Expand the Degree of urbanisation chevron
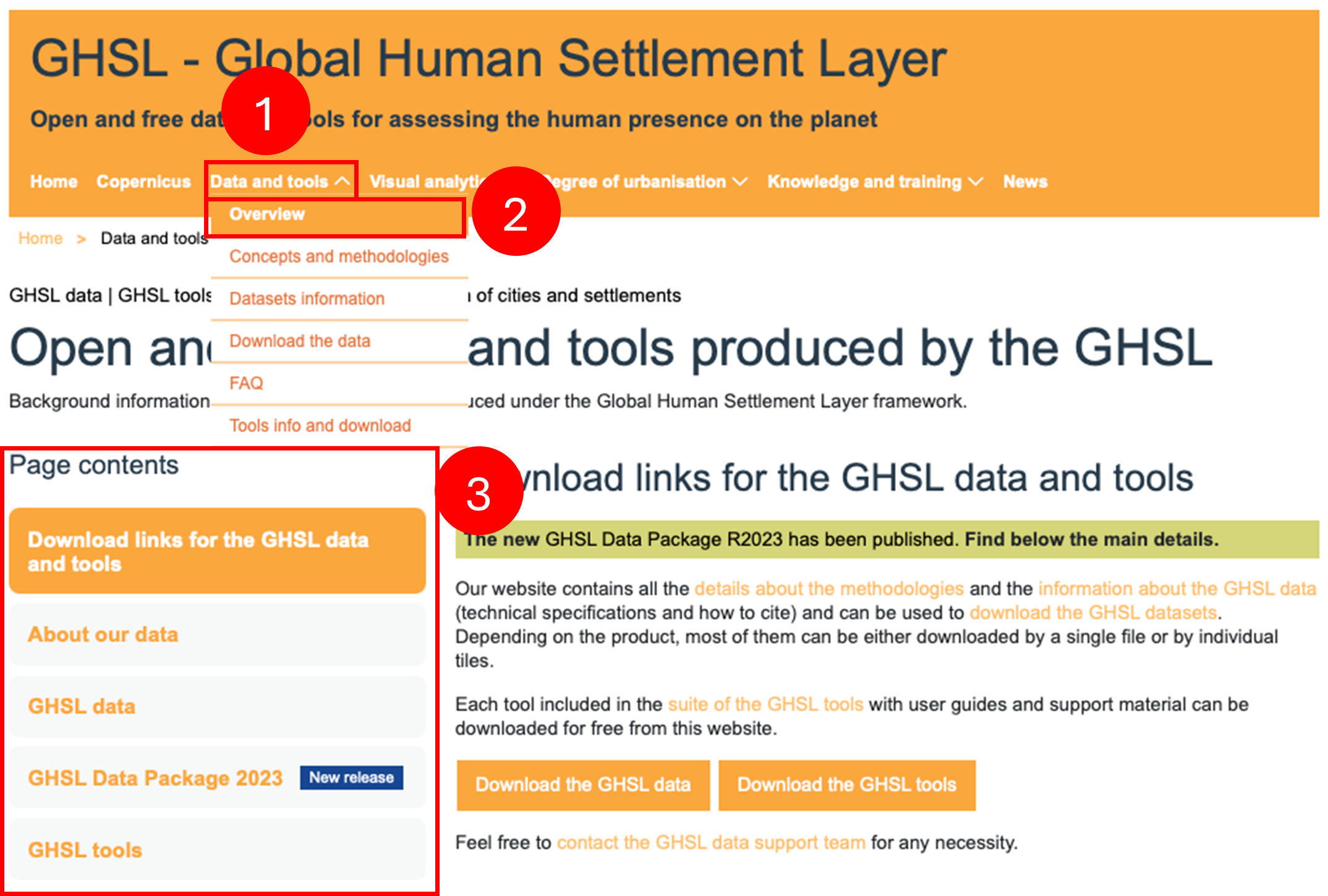Viewport: 1328px width, 896px height. click(740, 182)
